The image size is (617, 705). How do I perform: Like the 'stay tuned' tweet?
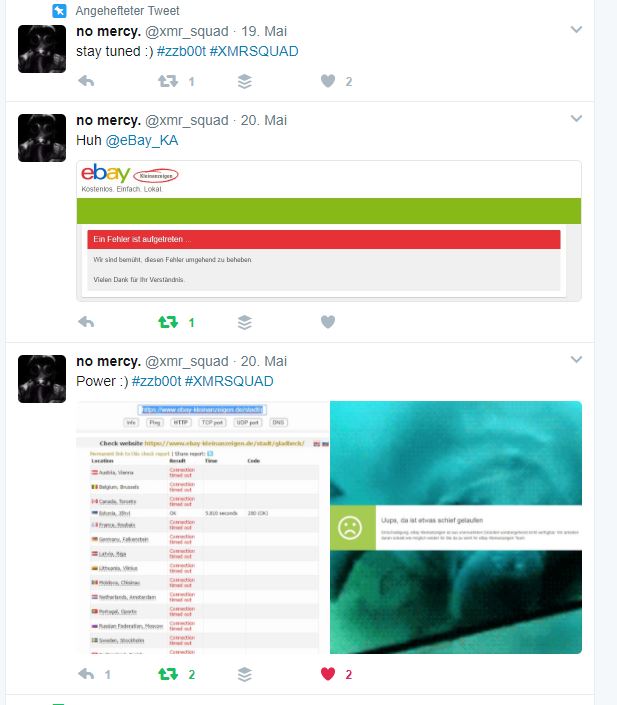(x=328, y=81)
